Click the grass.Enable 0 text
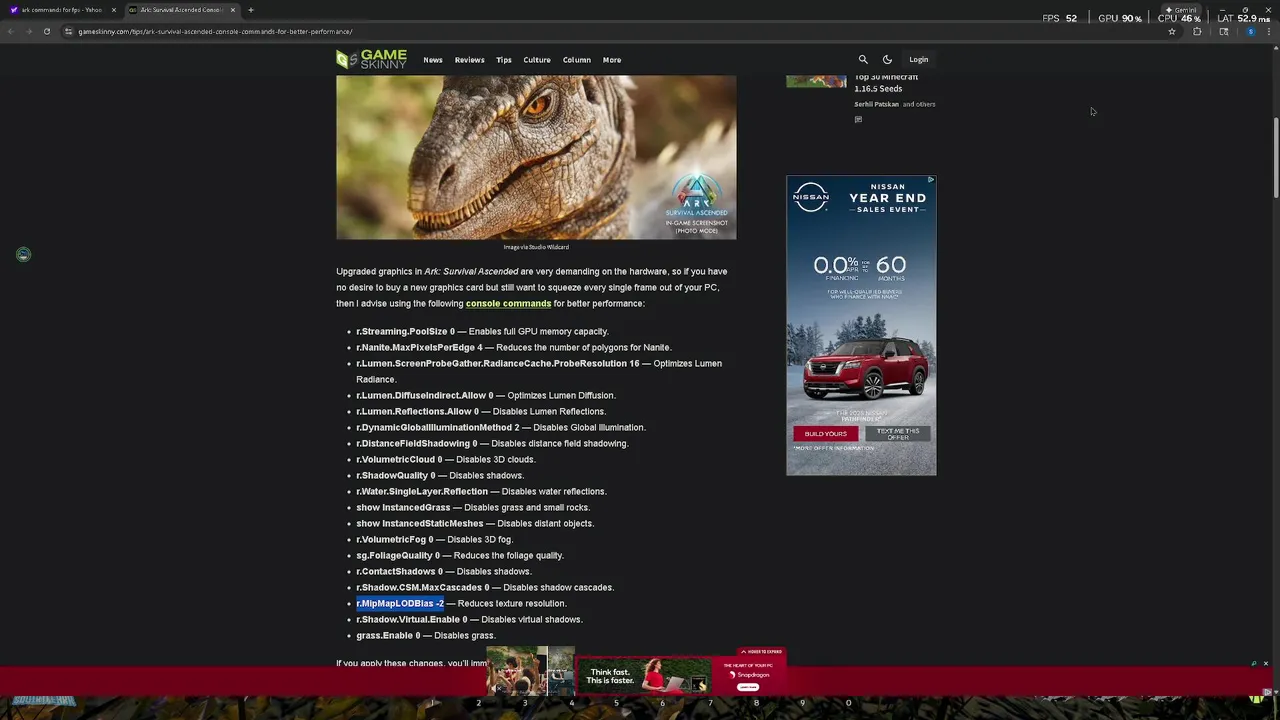This screenshot has width=1280, height=720. click(x=388, y=635)
